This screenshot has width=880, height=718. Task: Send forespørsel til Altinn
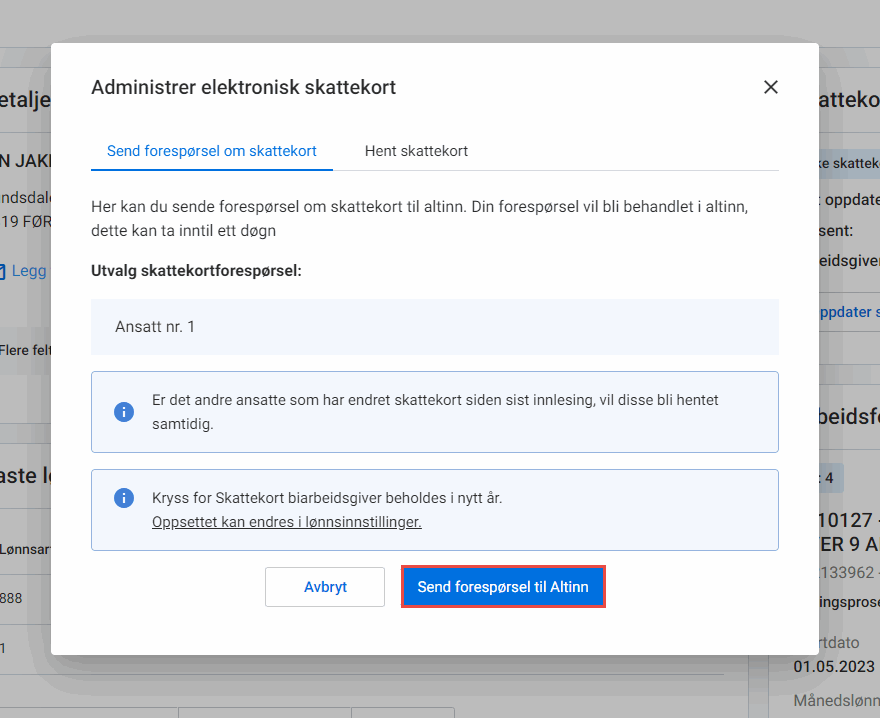tap(503, 587)
